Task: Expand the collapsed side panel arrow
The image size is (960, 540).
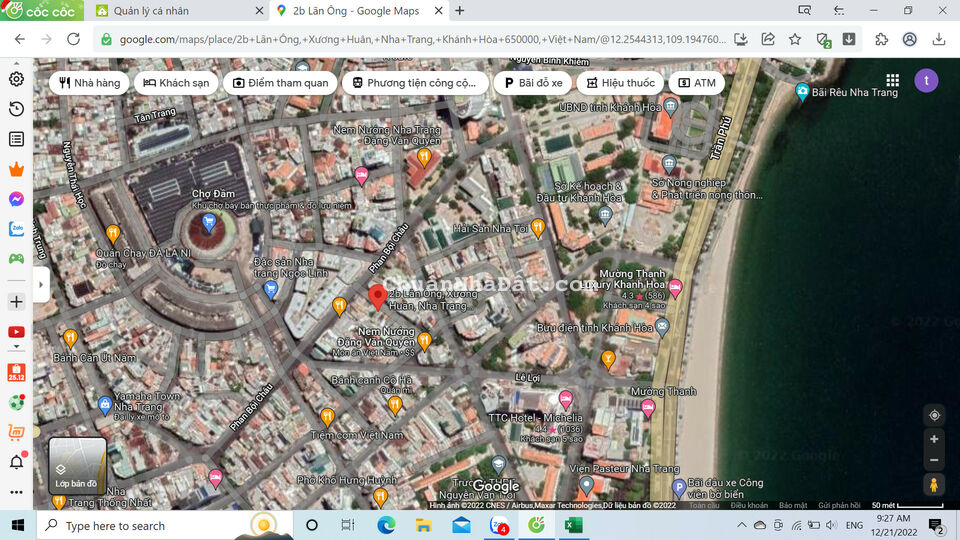Action: [41, 284]
